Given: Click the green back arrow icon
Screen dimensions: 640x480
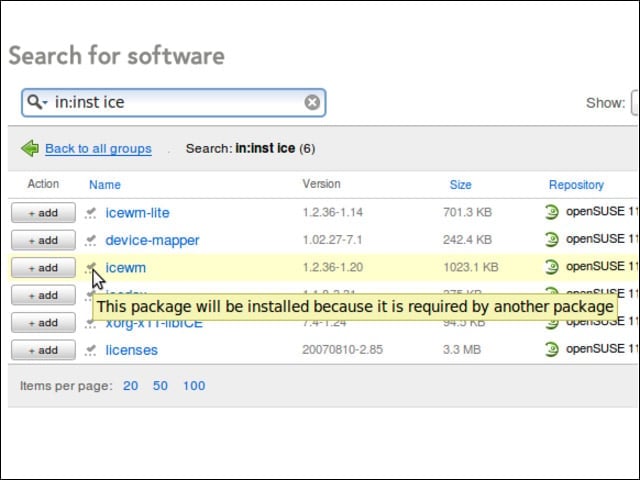Looking at the screenshot, I should tap(30, 148).
